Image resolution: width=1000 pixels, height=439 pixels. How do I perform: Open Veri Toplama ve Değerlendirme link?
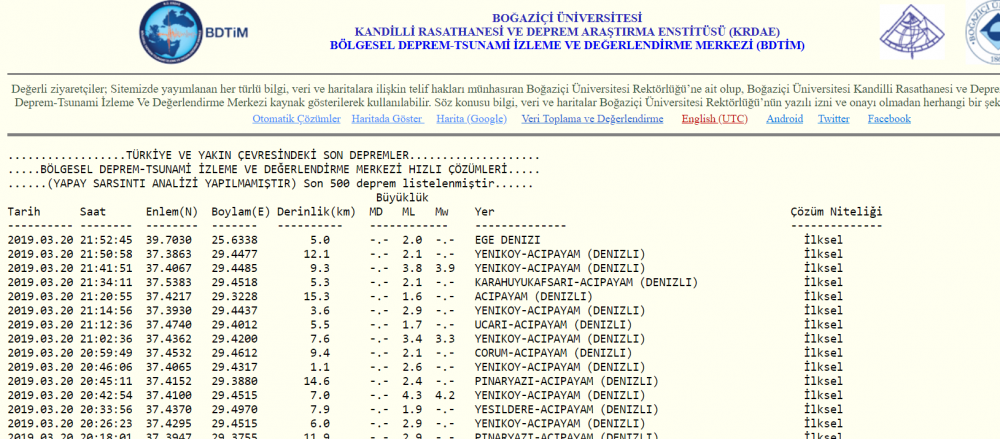(x=592, y=119)
